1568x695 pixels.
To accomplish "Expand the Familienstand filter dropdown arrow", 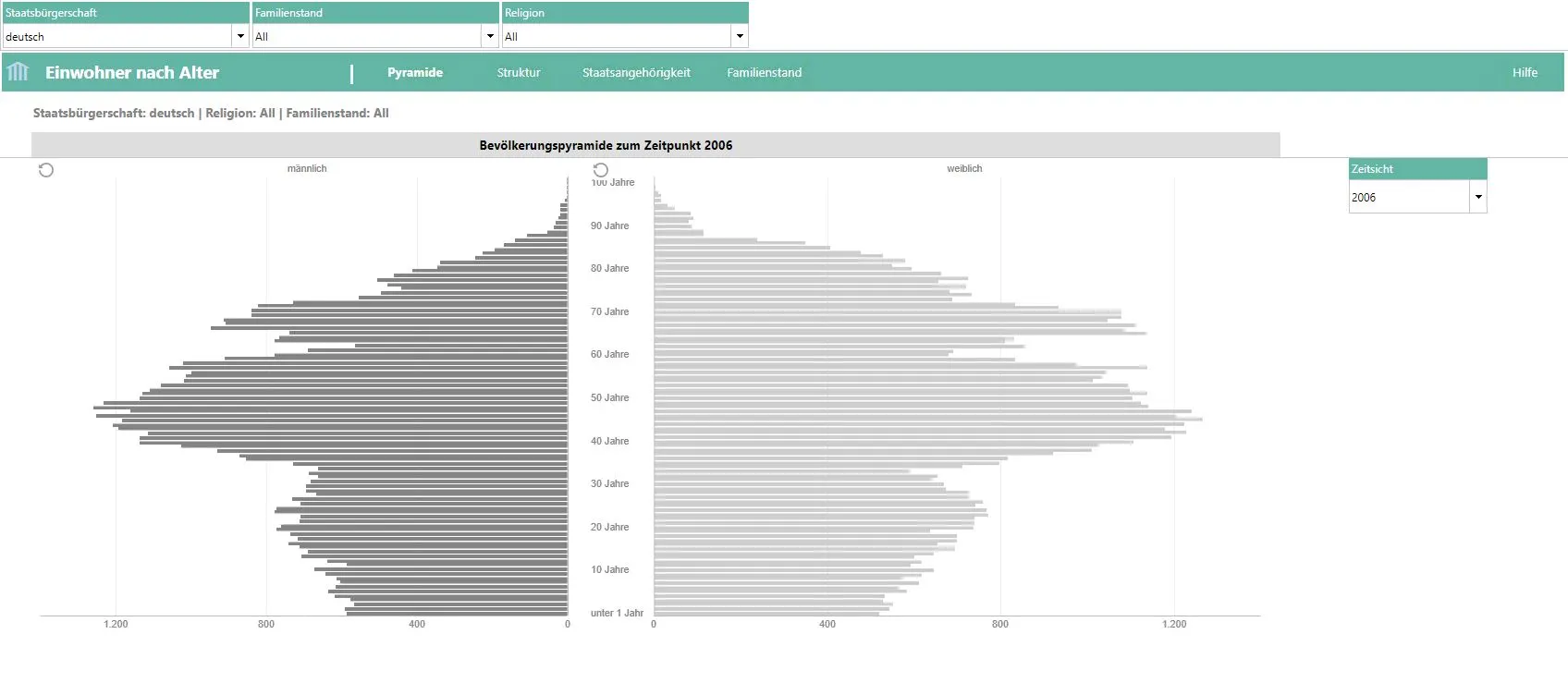I will tap(490, 37).
